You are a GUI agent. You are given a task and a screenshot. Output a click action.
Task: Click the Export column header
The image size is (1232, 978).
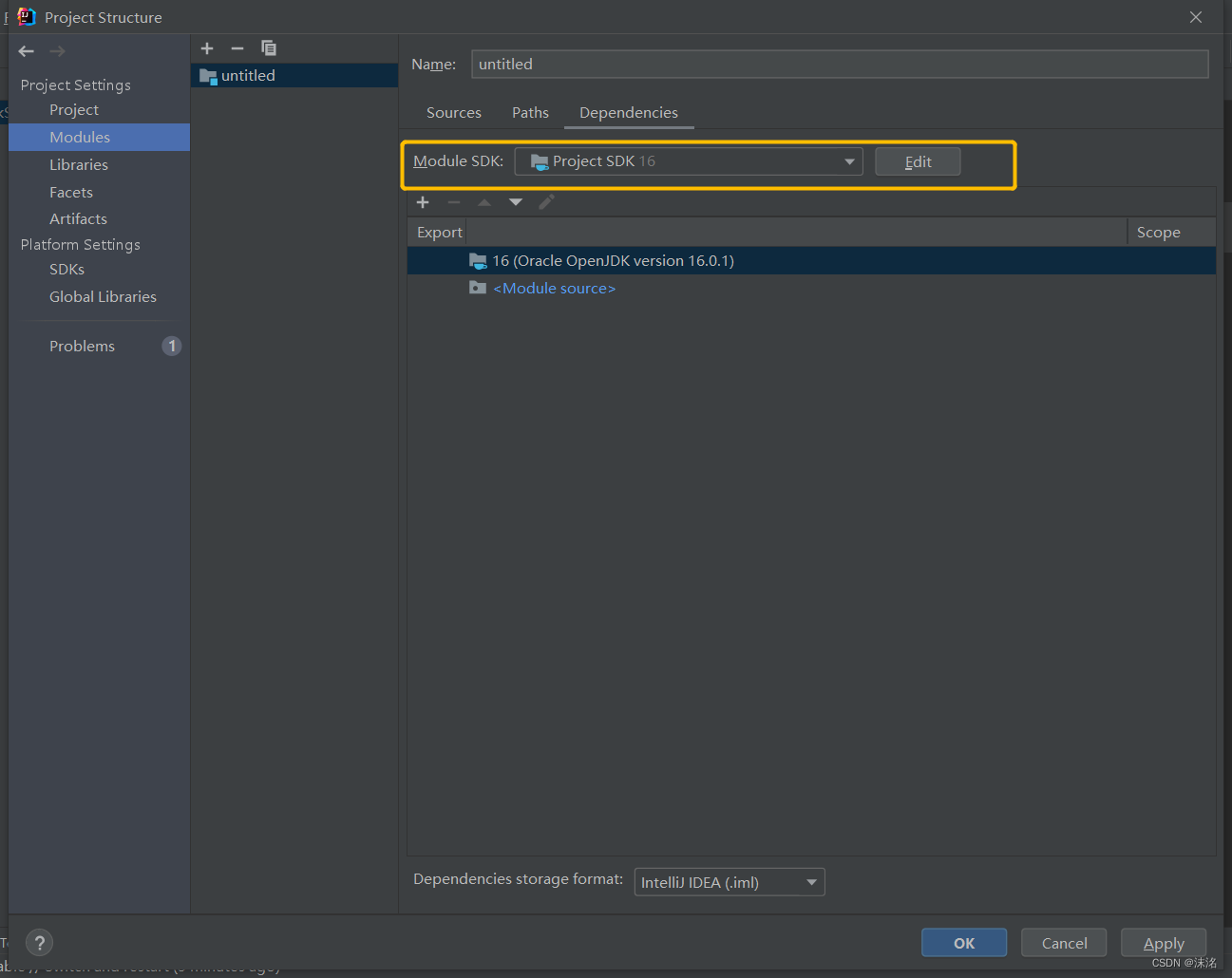coord(439,232)
